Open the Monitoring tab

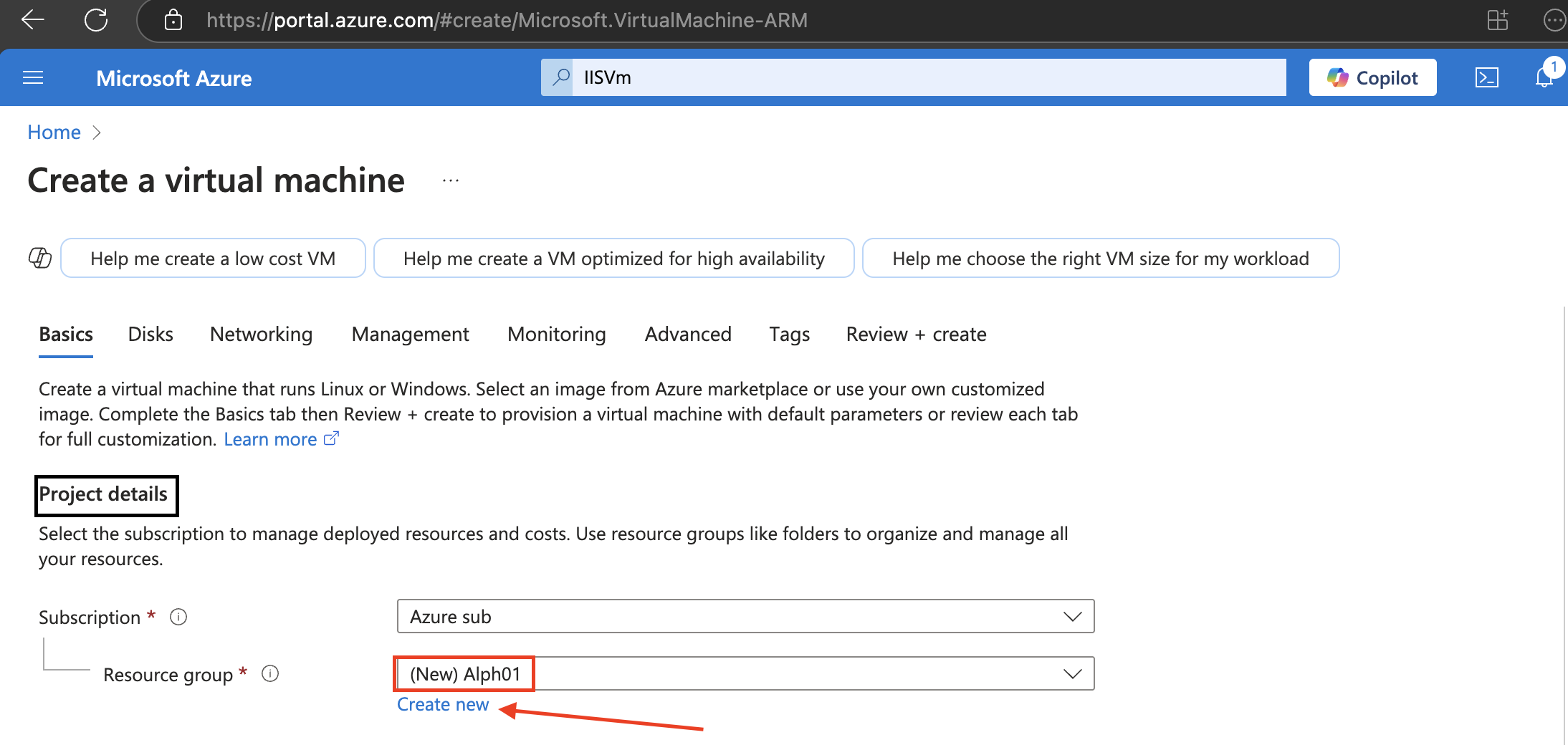[x=557, y=335]
